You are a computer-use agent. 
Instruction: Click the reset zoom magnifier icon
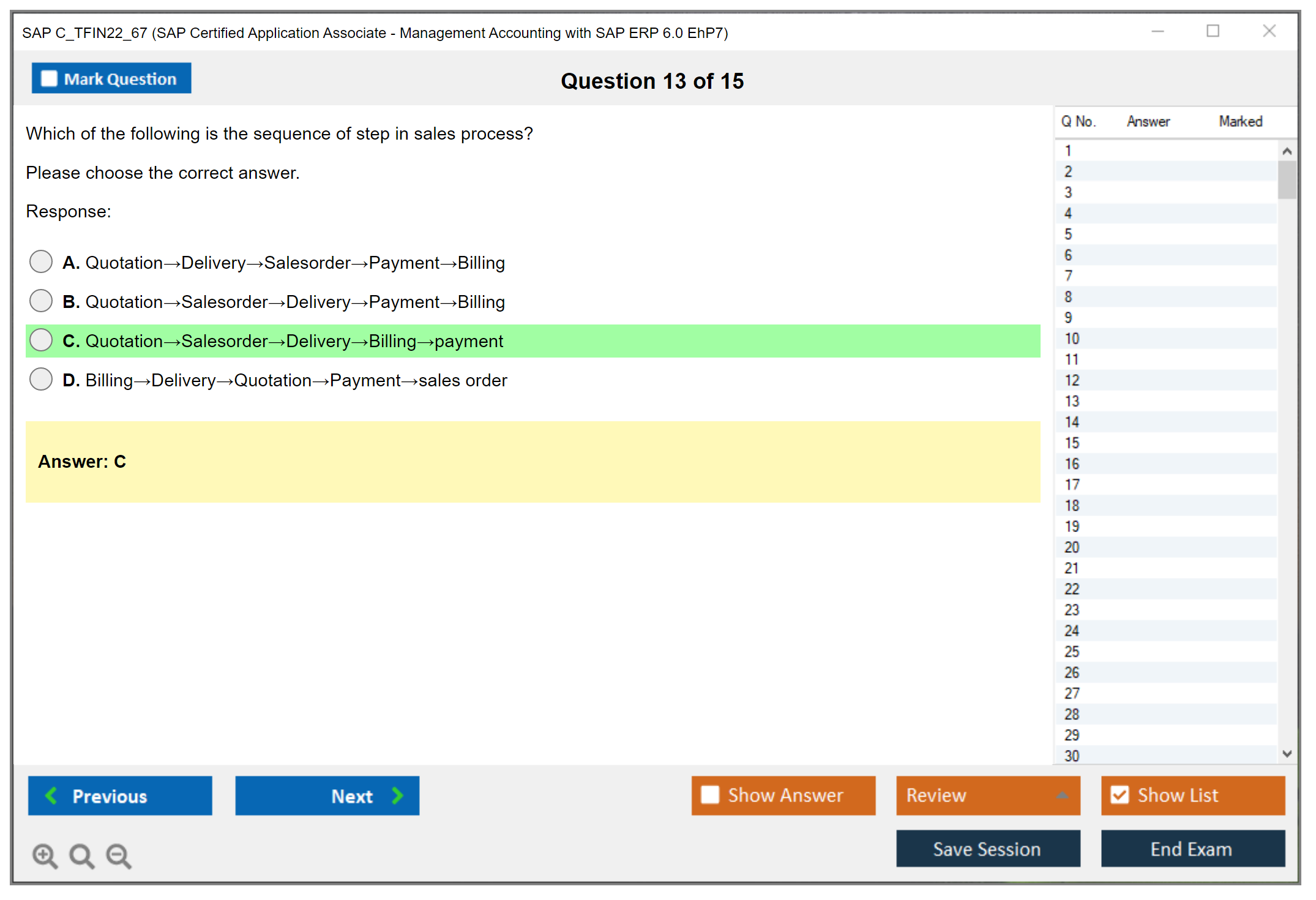(81, 855)
